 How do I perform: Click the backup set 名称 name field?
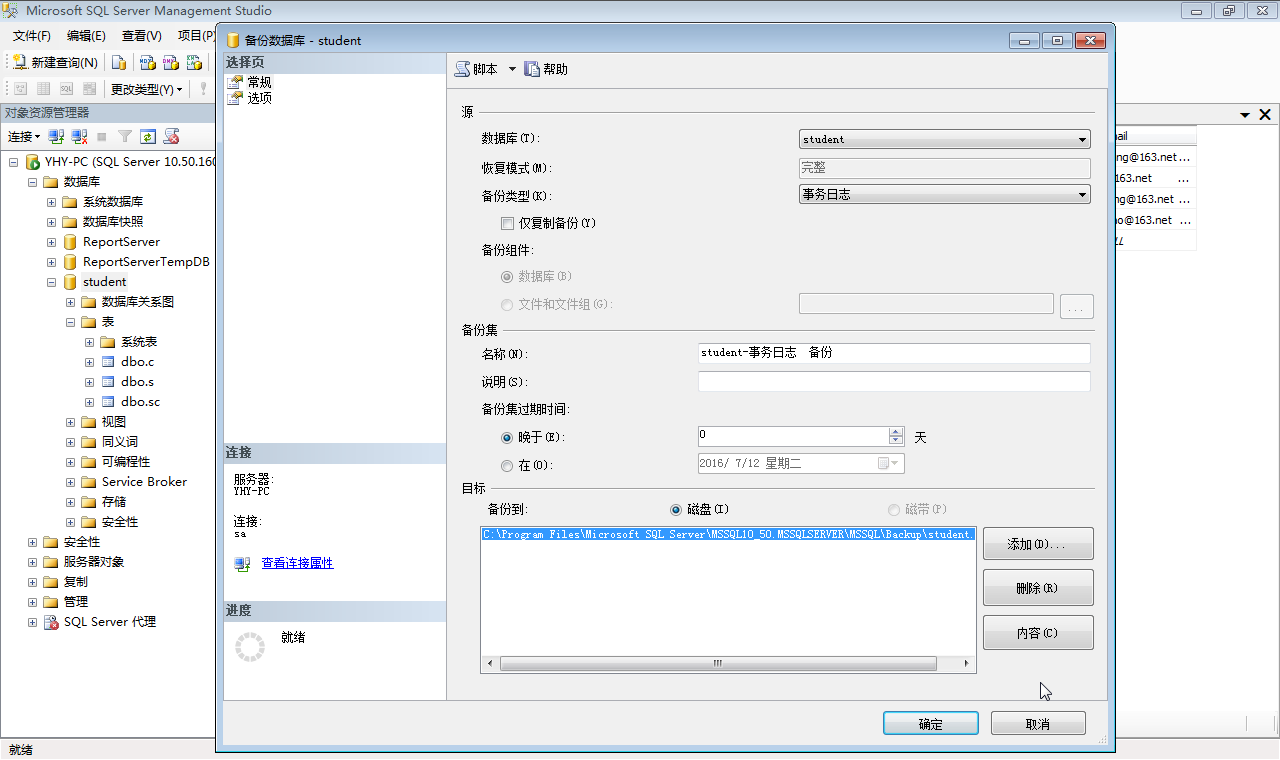pyautogui.click(x=894, y=353)
